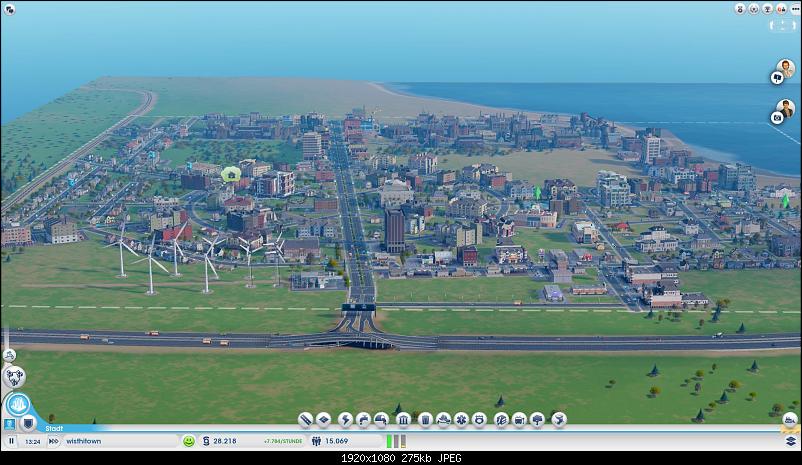Click the +7.794/STUNDE income readout
The height and width of the screenshot is (465, 802).
click(283, 441)
